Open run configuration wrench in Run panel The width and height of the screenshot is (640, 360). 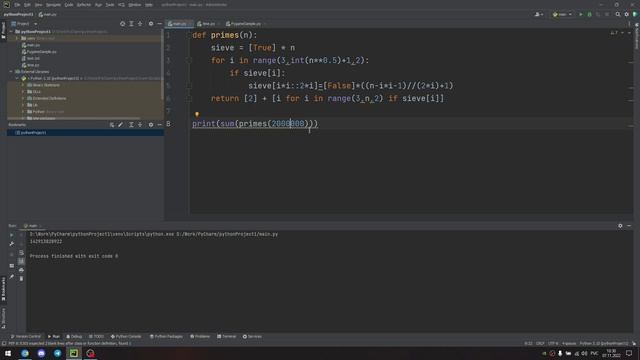pyautogui.click(x=11, y=244)
